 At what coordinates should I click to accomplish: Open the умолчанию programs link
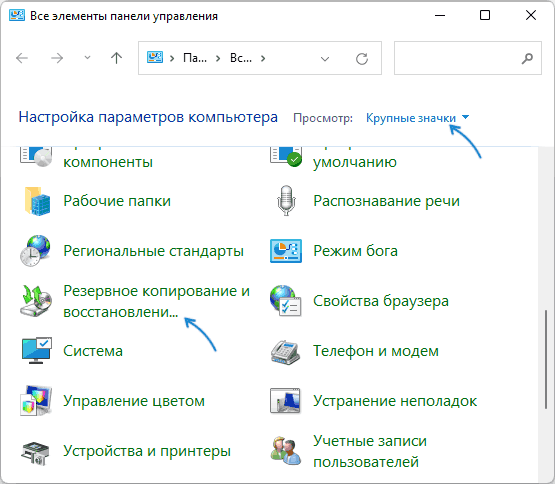pos(355,162)
